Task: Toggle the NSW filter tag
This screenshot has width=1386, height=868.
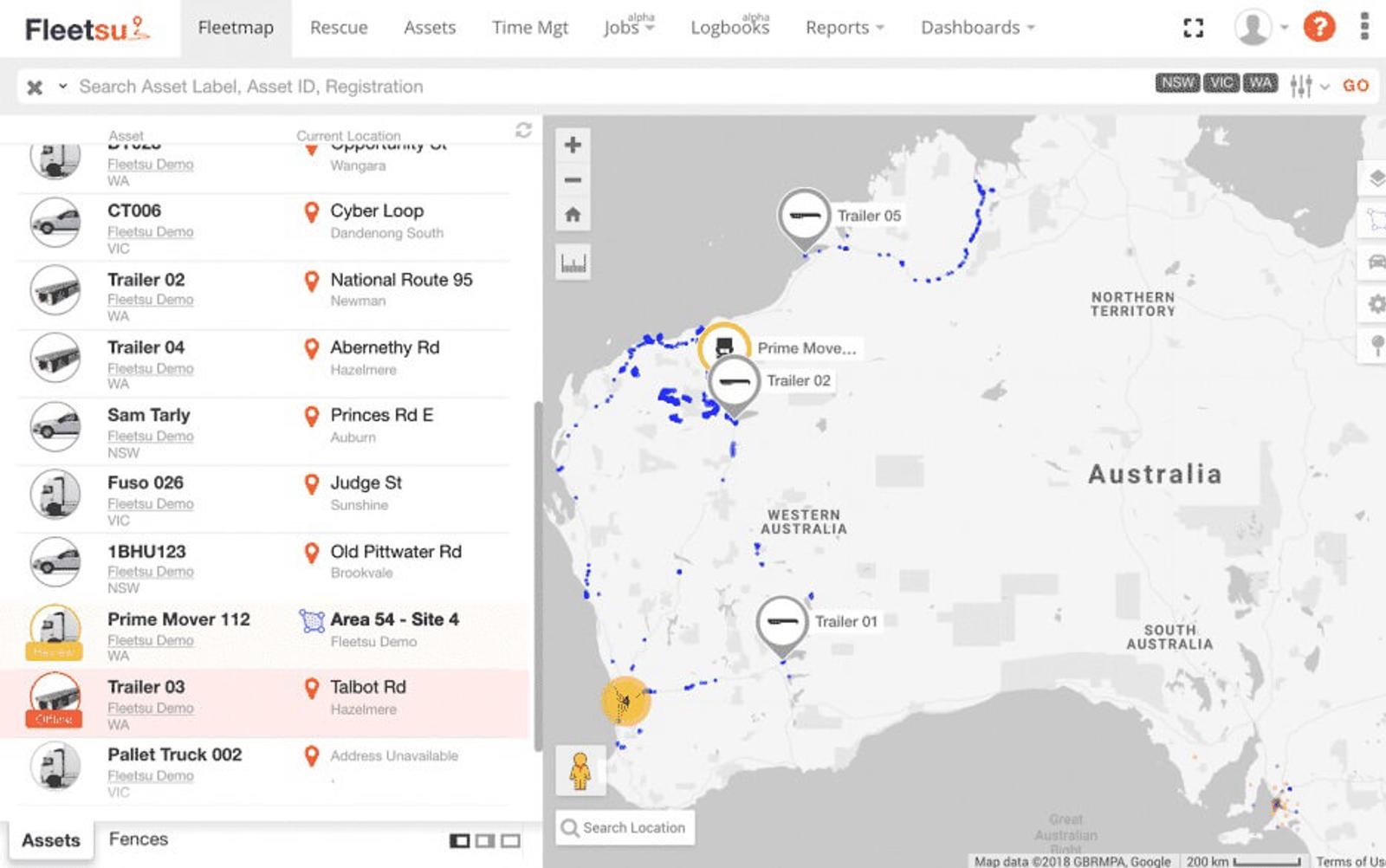Action: 1177,83
